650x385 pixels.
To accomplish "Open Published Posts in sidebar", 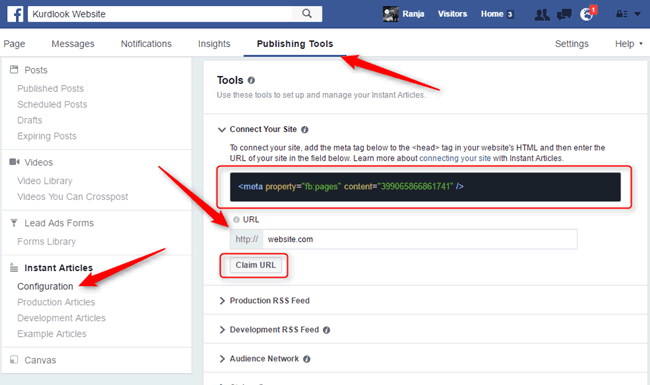I will click(x=51, y=89).
